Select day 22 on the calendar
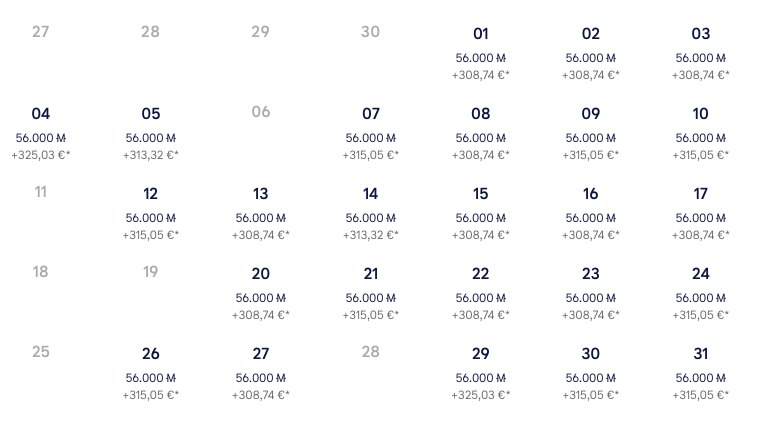The height and width of the screenshot is (441, 758). click(x=481, y=293)
